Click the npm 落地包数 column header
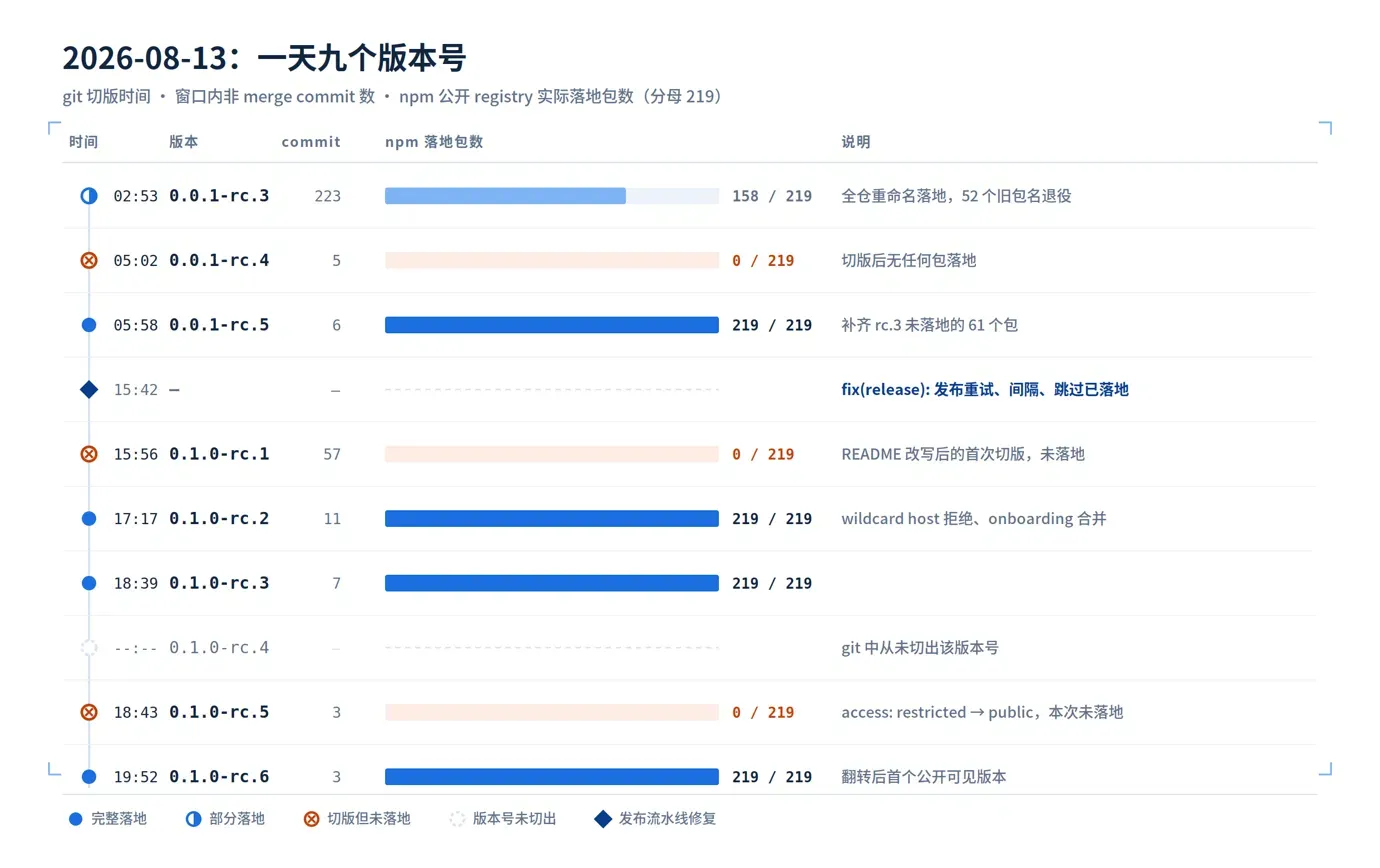Image resolution: width=1380 pixels, height=868 pixels. (x=434, y=142)
